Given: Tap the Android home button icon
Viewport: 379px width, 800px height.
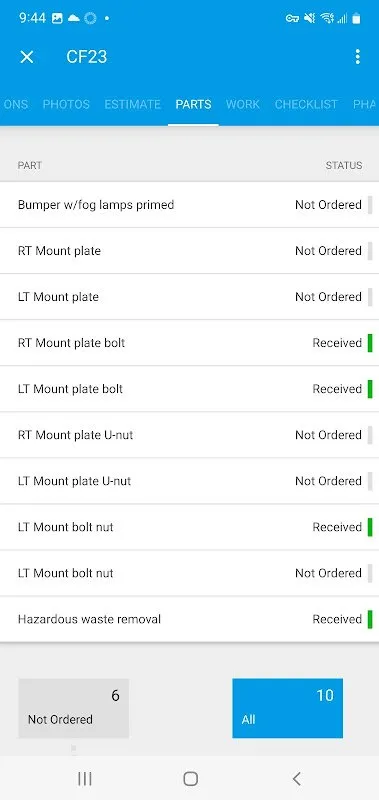Looking at the screenshot, I should pos(190,779).
